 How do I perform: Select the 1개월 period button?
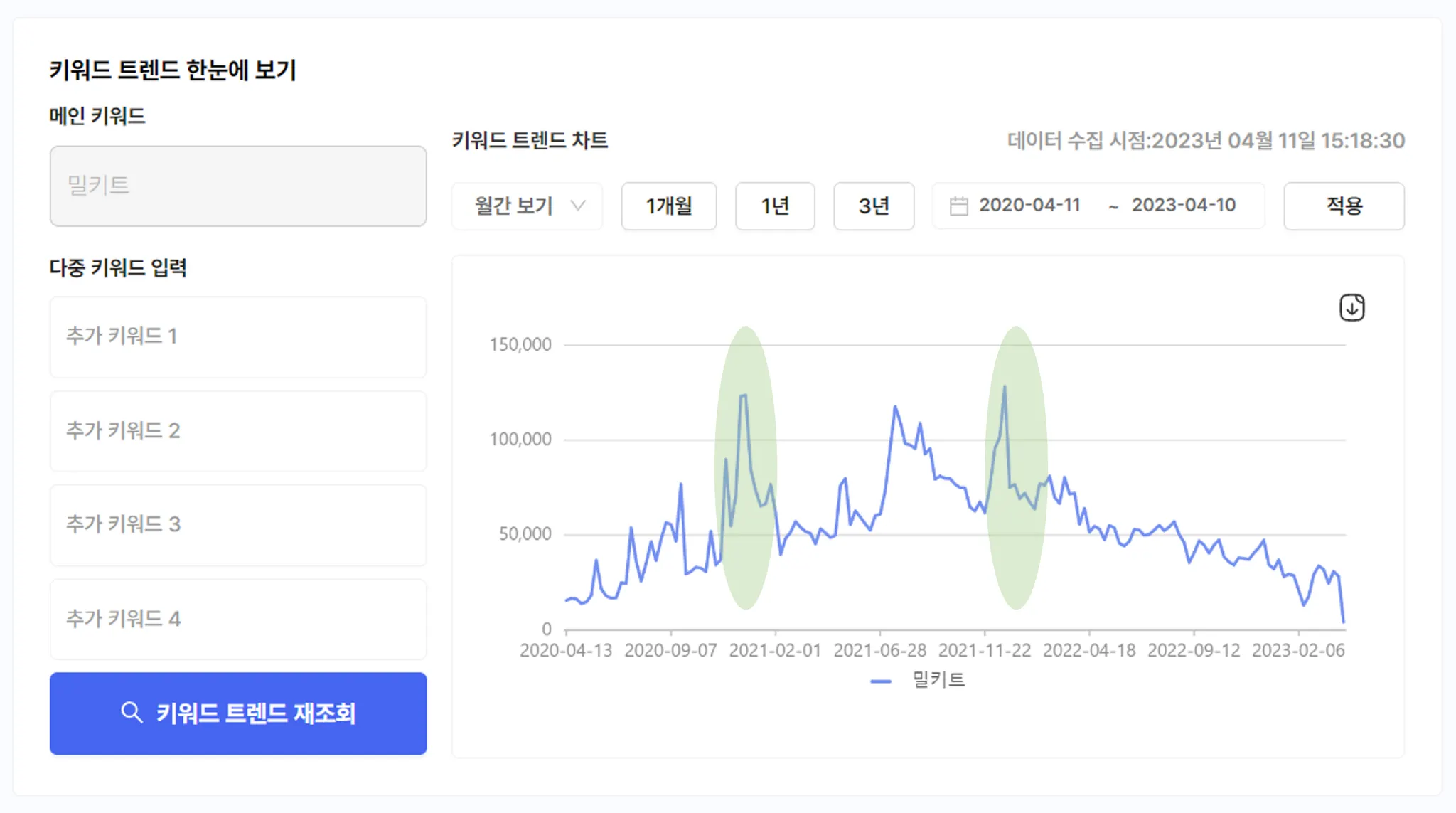[x=668, y=206]
